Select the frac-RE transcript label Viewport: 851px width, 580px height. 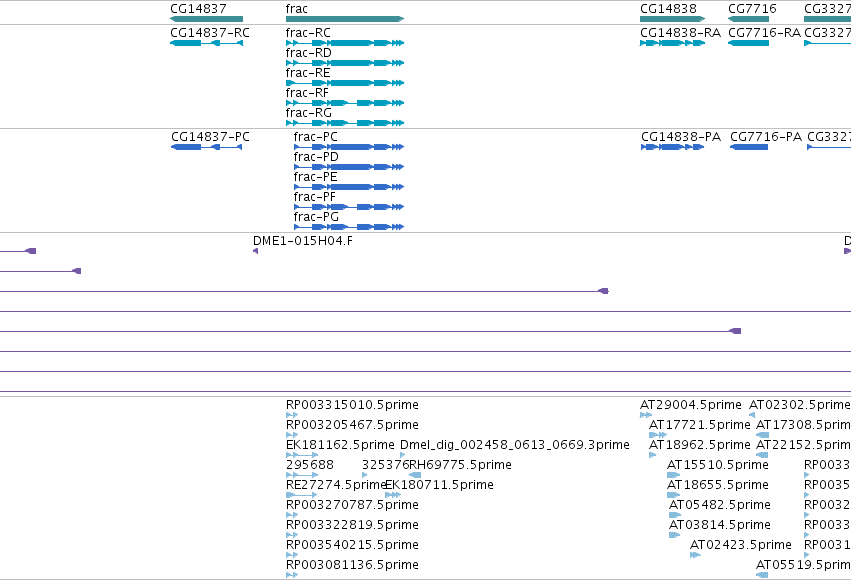click(308, 73)
